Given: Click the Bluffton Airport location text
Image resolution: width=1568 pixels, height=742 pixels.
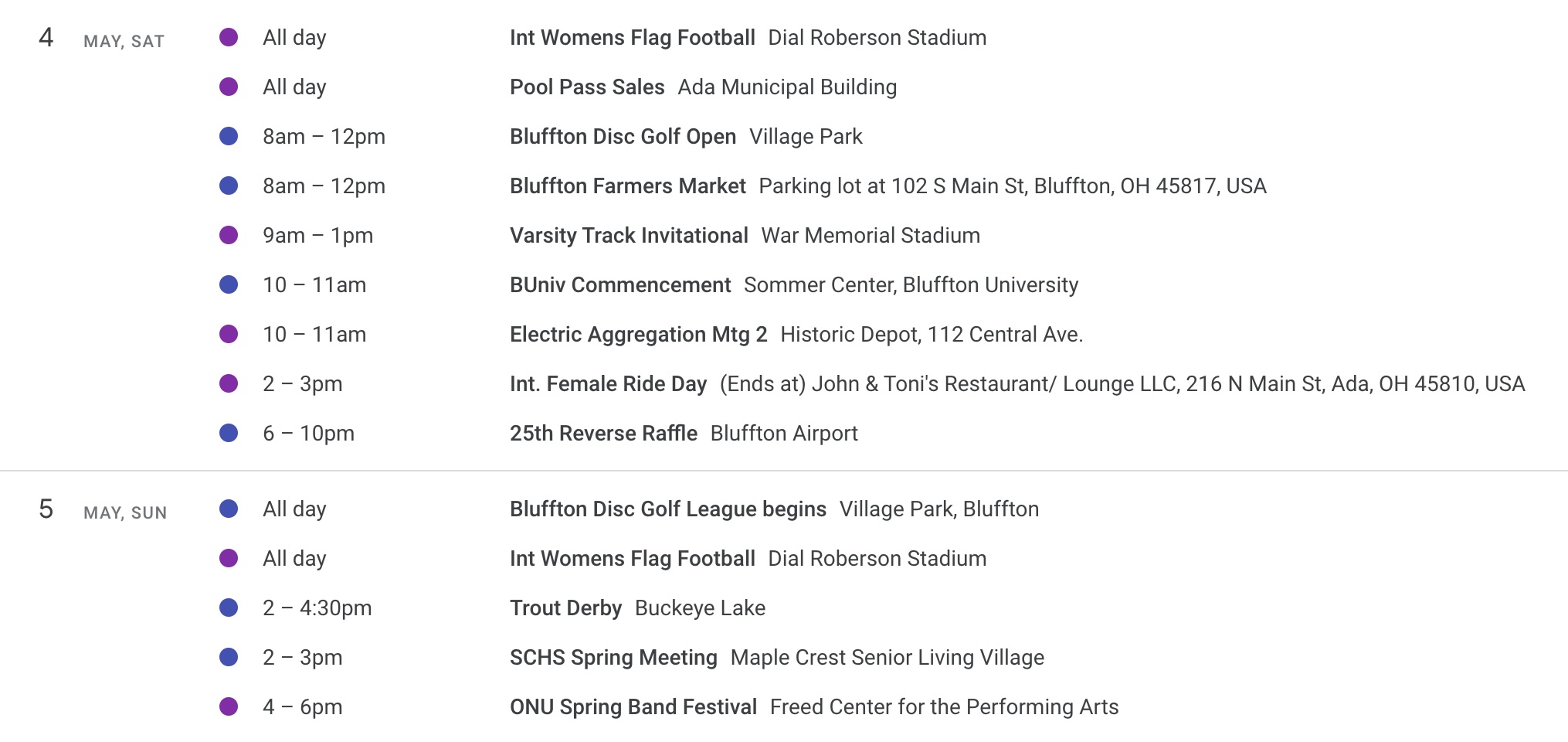Looking at the screenshot, I should (784, 434).
